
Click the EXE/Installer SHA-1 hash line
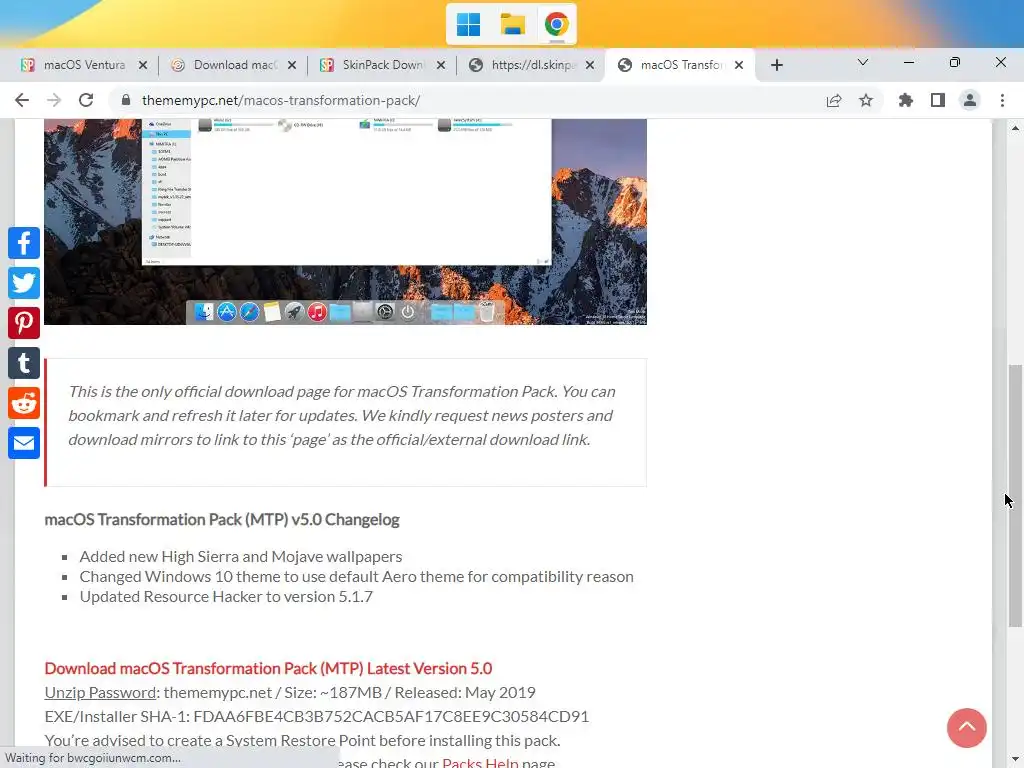tap(317, 716)
